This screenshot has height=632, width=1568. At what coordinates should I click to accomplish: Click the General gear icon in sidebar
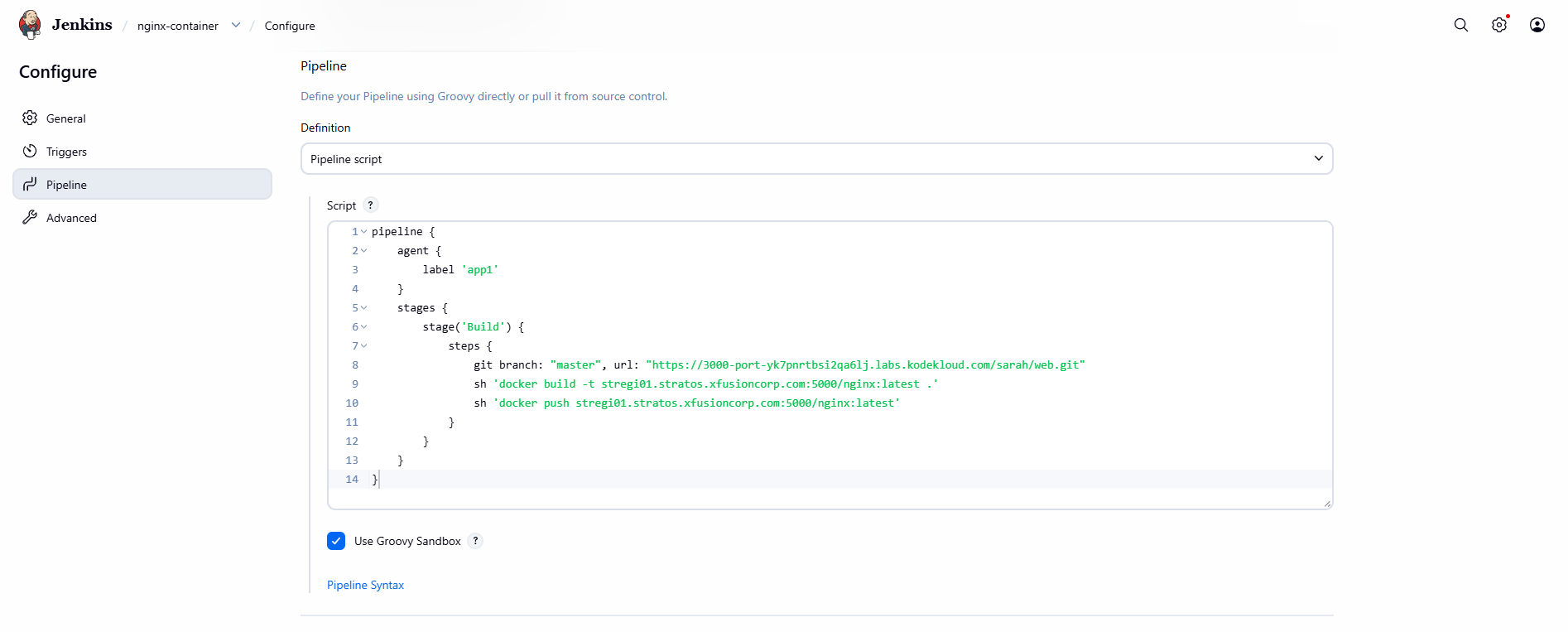coord(30,118)
